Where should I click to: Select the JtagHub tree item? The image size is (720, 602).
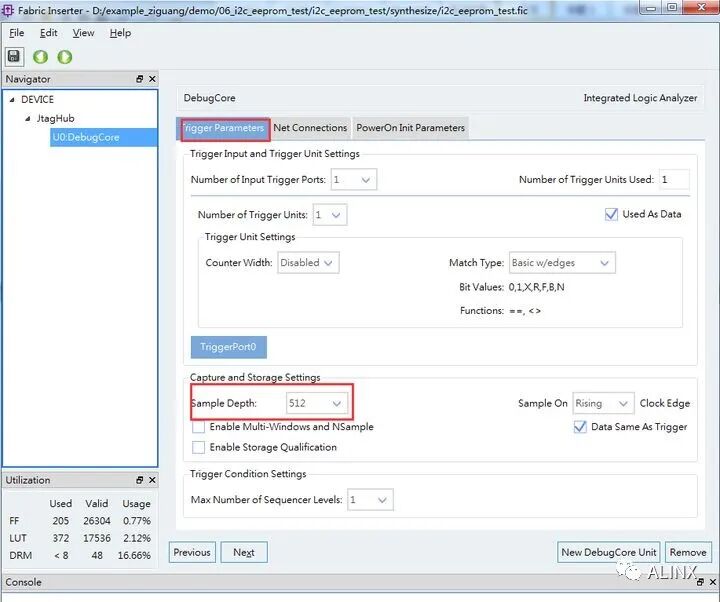pos(56,118)
